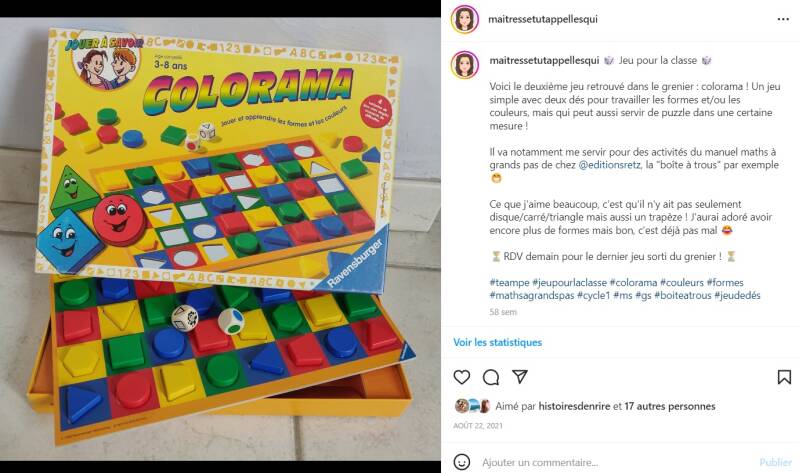Image resolution: width=799 pixels, height=473 pixels.
Task: Open the Colorama game photo
Action: tap(220, 239)
